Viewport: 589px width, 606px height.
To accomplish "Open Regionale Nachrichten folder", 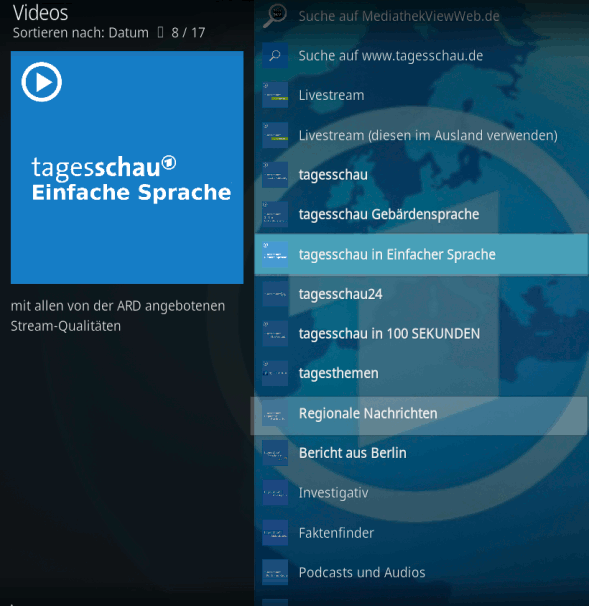I will 419,415.
